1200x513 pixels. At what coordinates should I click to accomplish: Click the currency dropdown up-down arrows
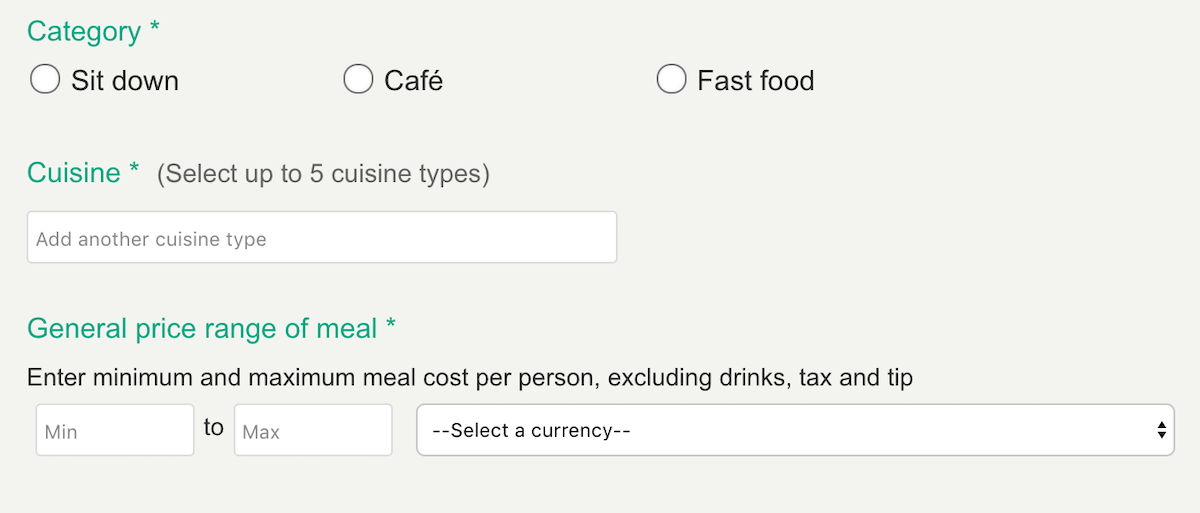point(1161,430)
